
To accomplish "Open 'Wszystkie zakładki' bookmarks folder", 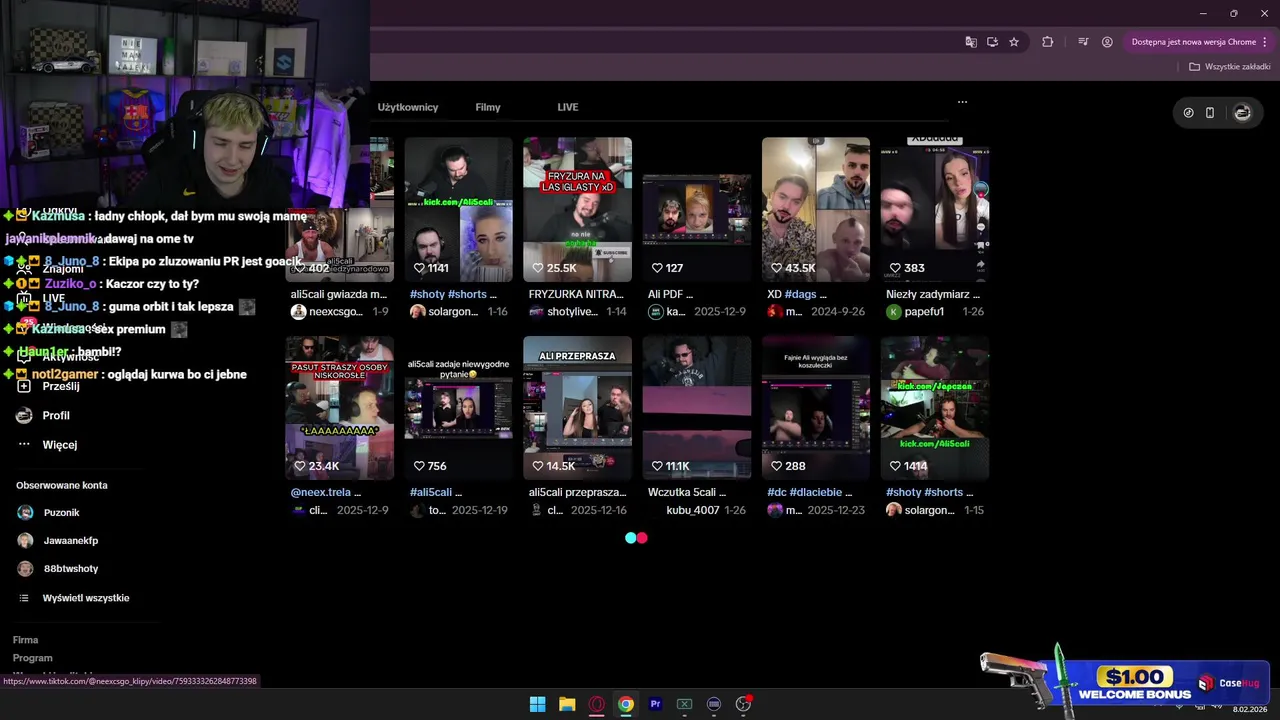I will (x=1229, y=67).
